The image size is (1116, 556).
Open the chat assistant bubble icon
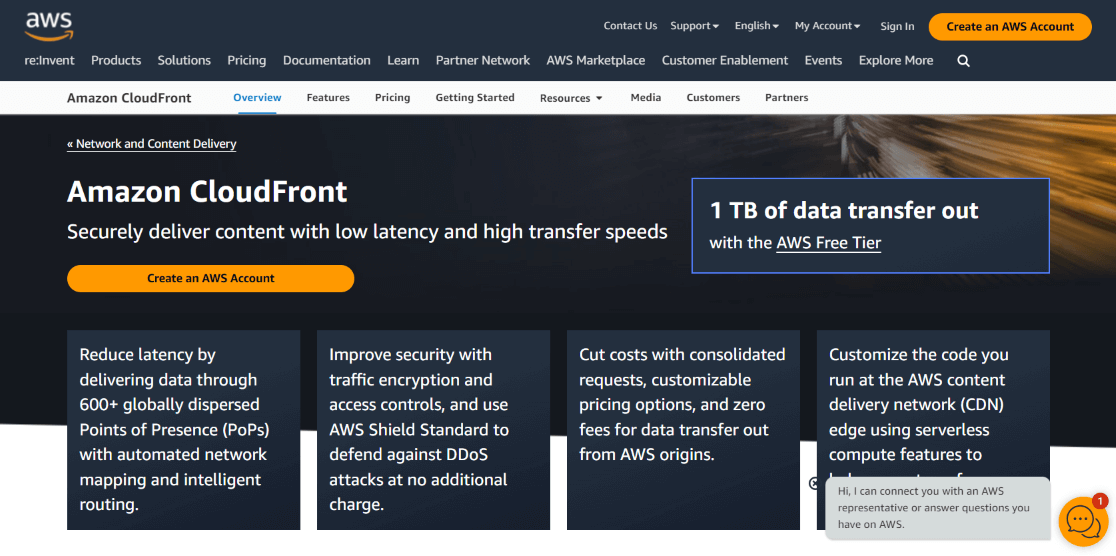tap(1083, 521)
